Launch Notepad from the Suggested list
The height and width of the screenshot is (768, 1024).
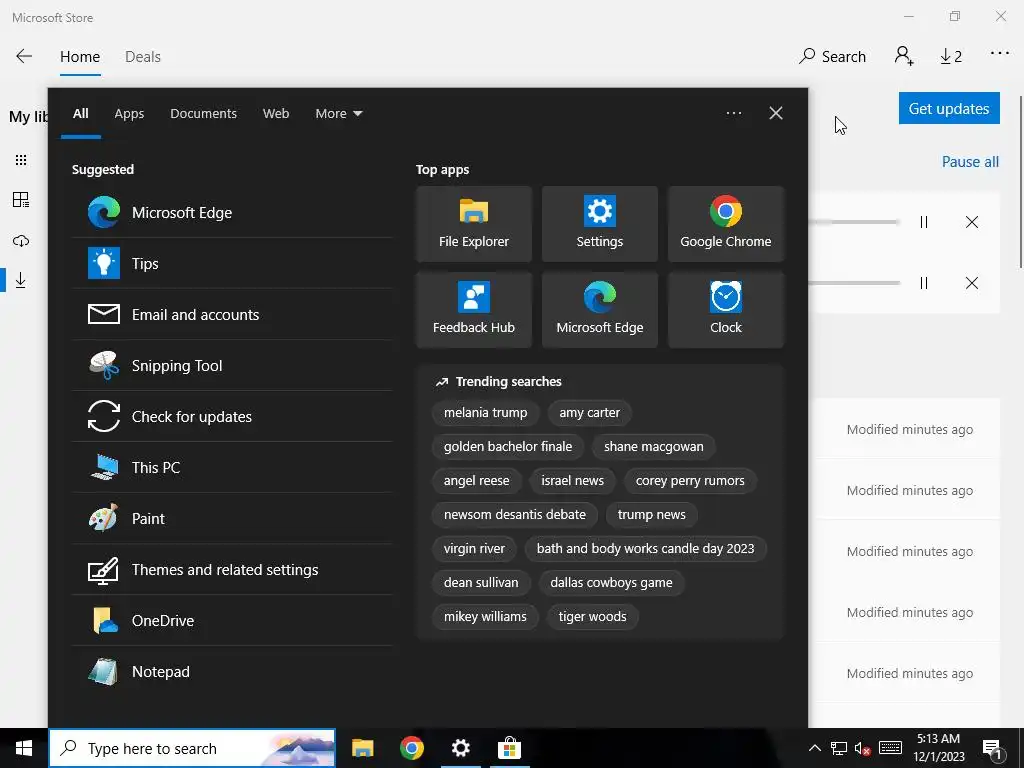(232, 671)
